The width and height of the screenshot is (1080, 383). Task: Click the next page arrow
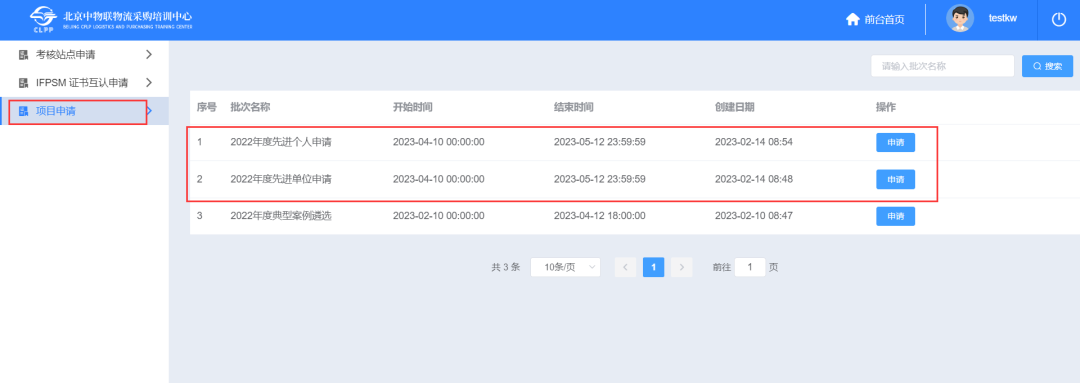[x=681, y=267]
